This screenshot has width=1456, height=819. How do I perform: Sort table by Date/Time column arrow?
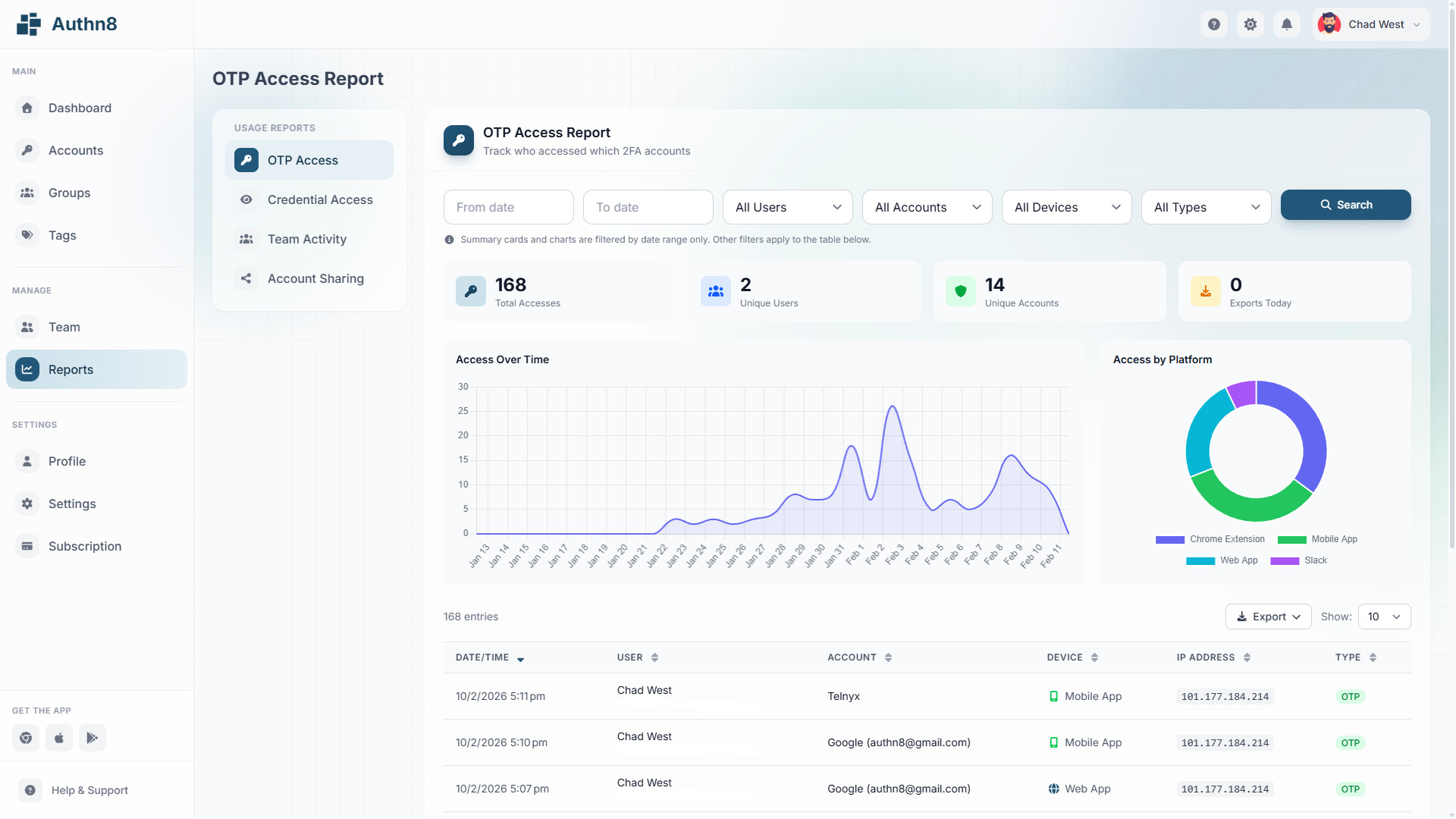click(520, 659)
